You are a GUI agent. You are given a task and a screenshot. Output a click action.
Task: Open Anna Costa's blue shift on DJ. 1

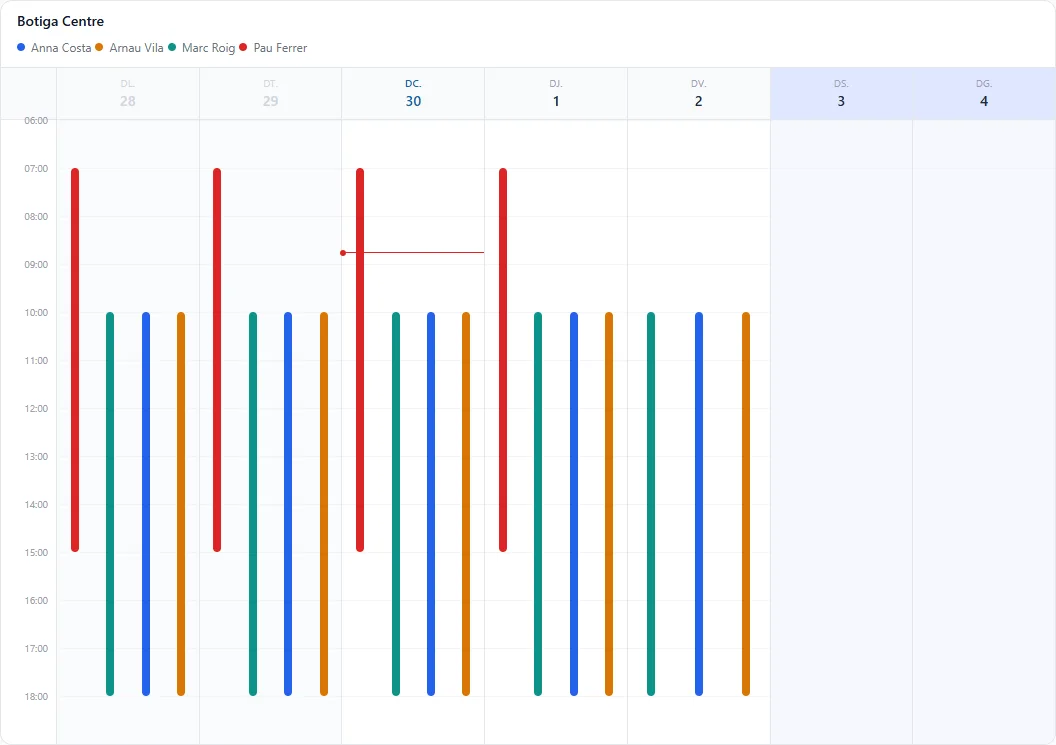(574, 504)
